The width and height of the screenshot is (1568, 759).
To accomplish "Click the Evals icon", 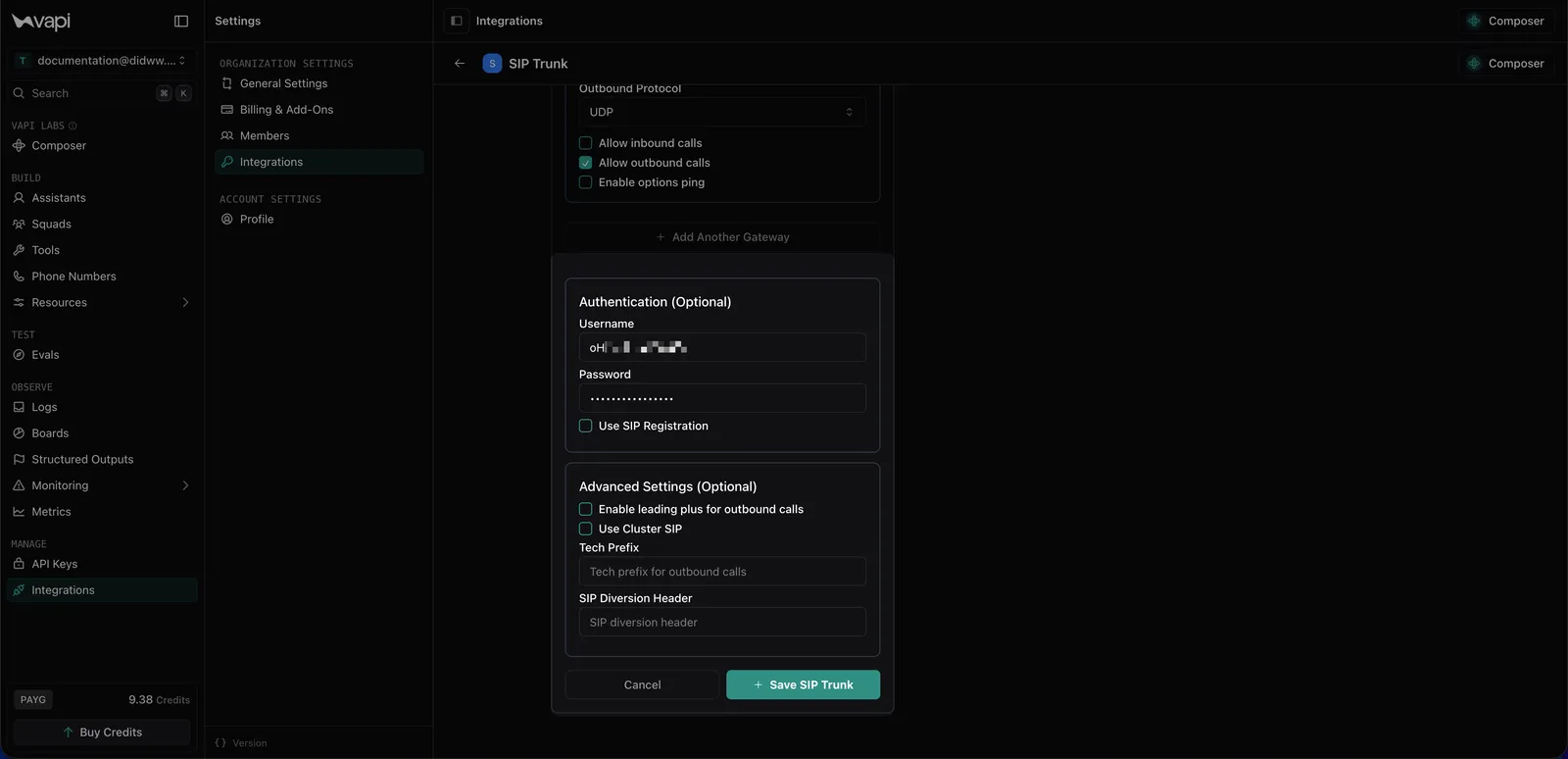I will tap(19, 355).
